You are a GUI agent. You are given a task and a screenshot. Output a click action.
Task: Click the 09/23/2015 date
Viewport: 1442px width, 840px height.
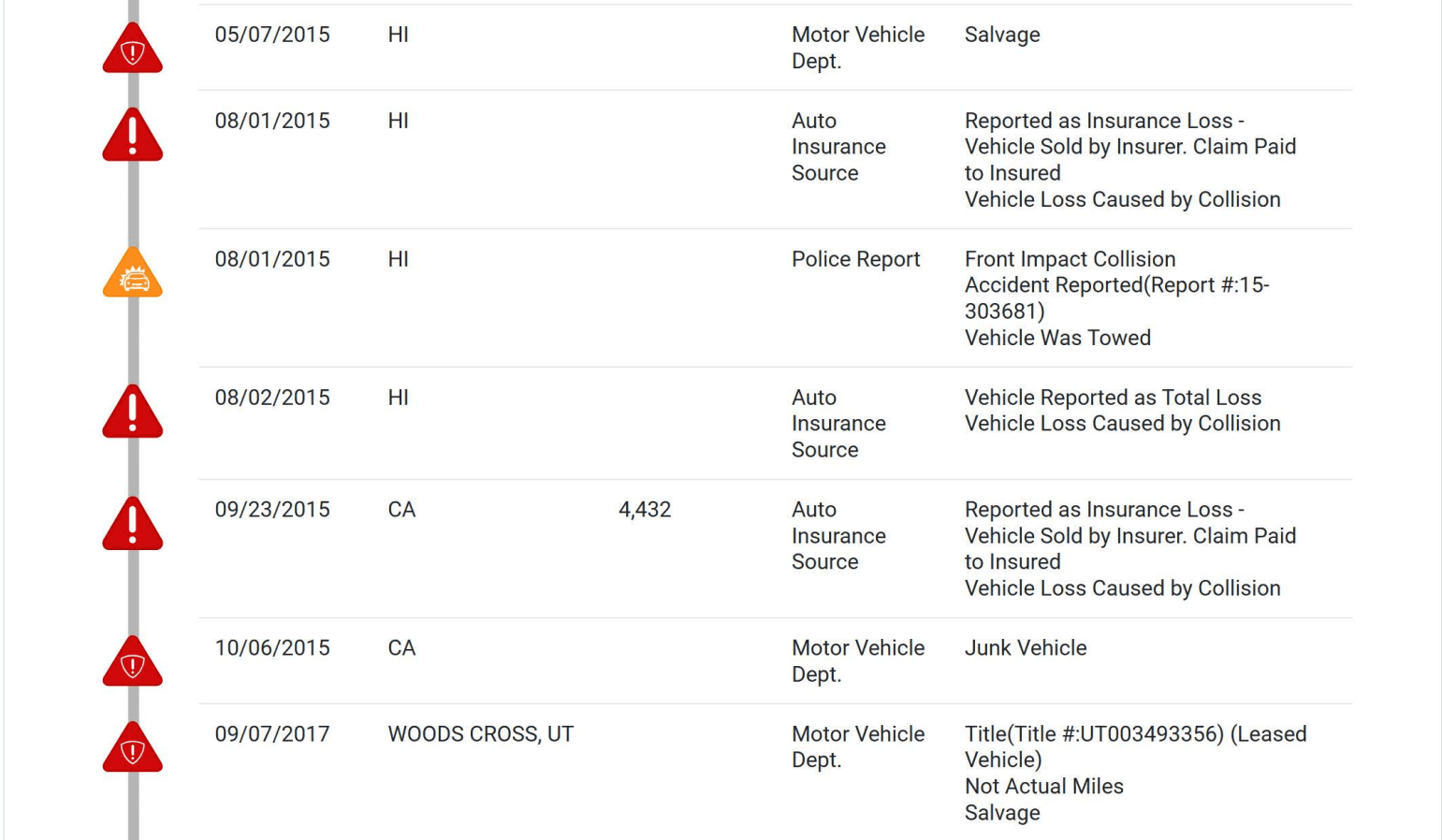(272, 510)
